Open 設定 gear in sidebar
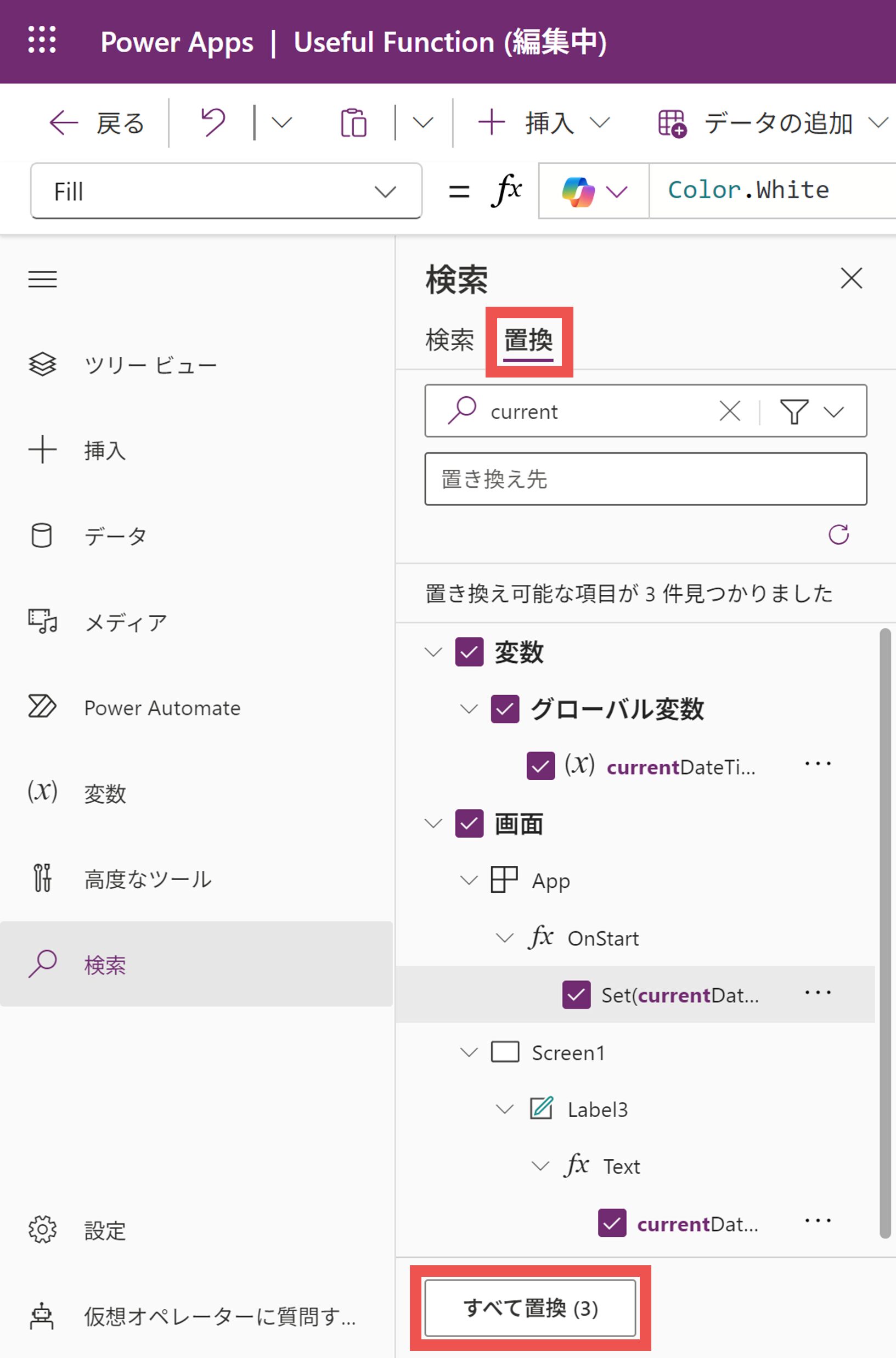896x1358 pixels. pyautogui.click(x=42, y=1230)
